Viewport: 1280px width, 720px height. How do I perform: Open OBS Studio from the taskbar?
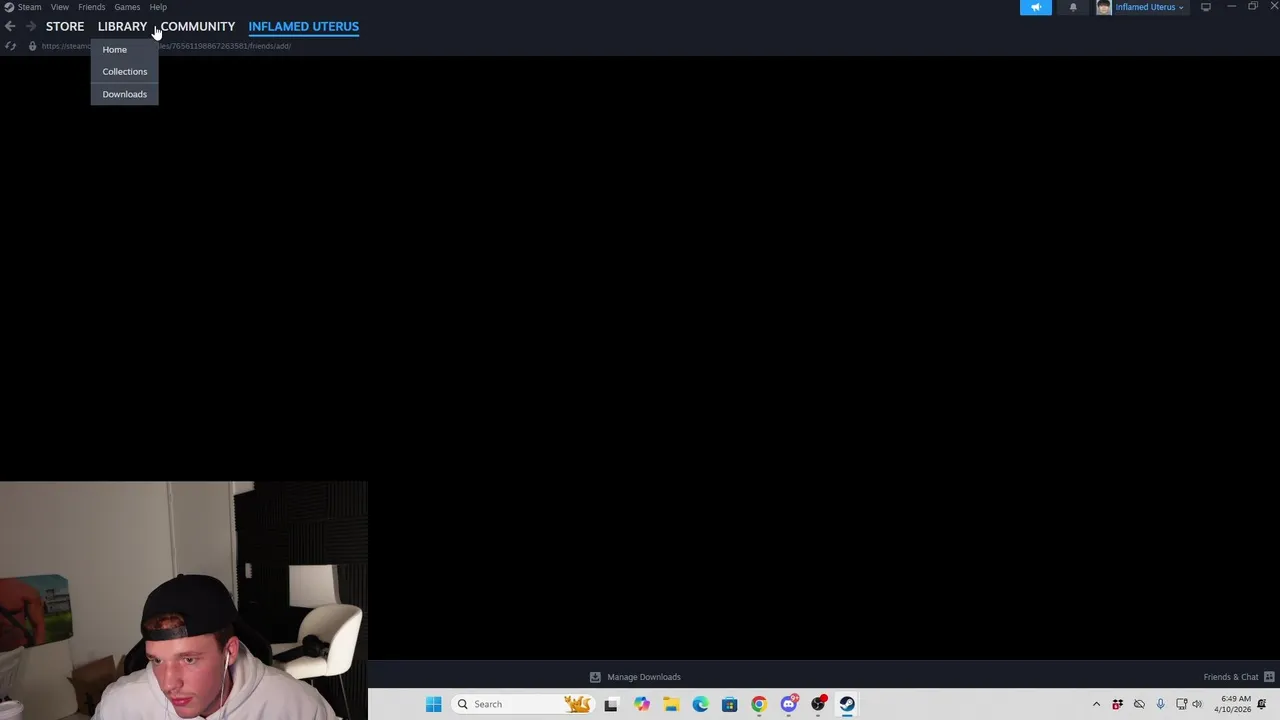[x=818, y=704]
